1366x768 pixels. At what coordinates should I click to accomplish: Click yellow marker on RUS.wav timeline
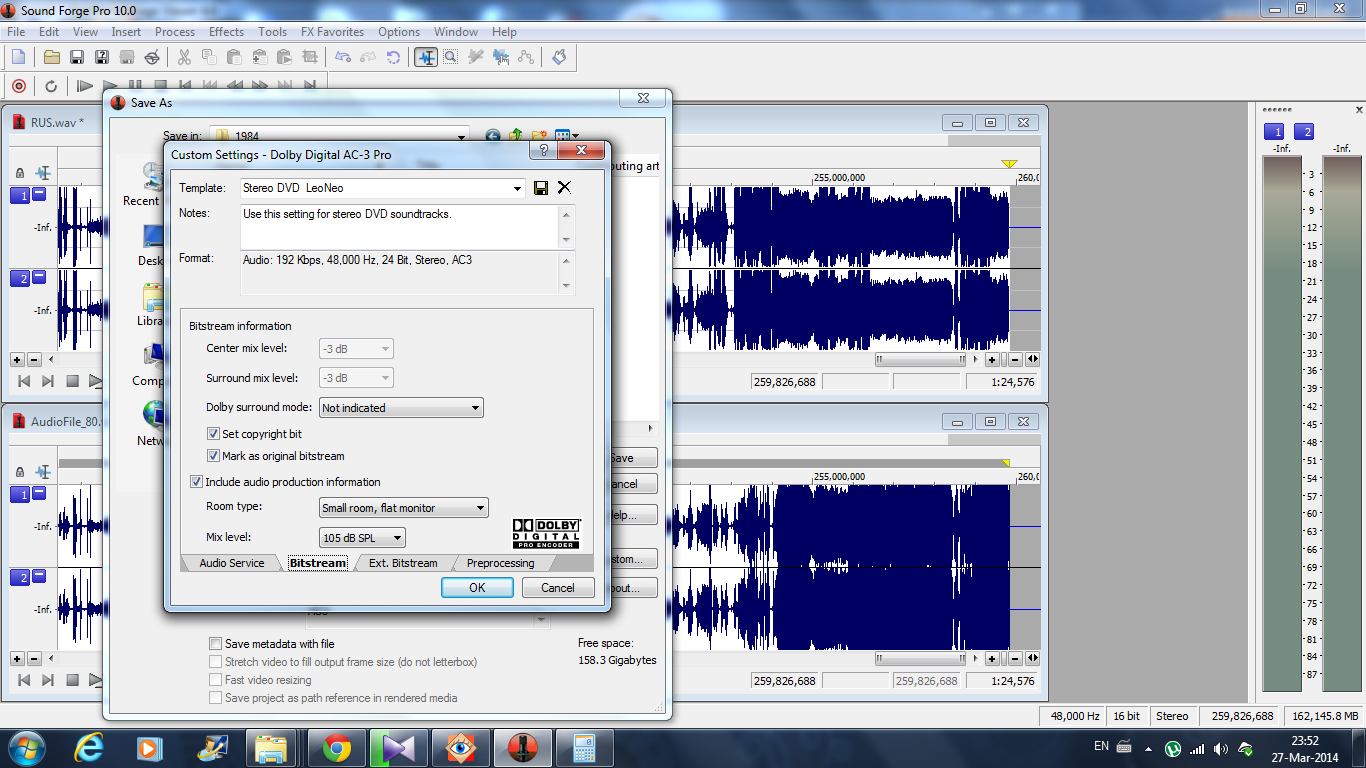[1009, 164]
